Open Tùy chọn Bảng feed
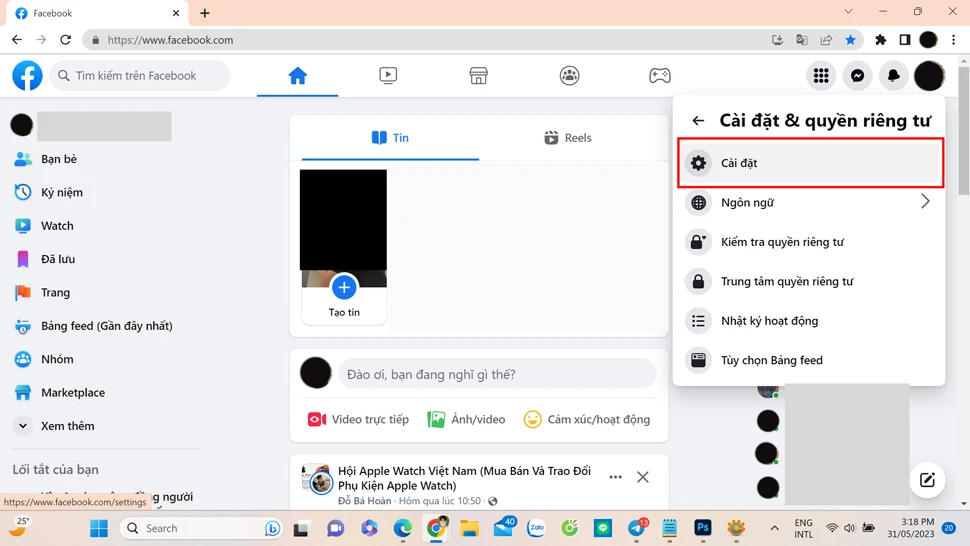Viewport: 970px width, 546px height. (810, 360)
